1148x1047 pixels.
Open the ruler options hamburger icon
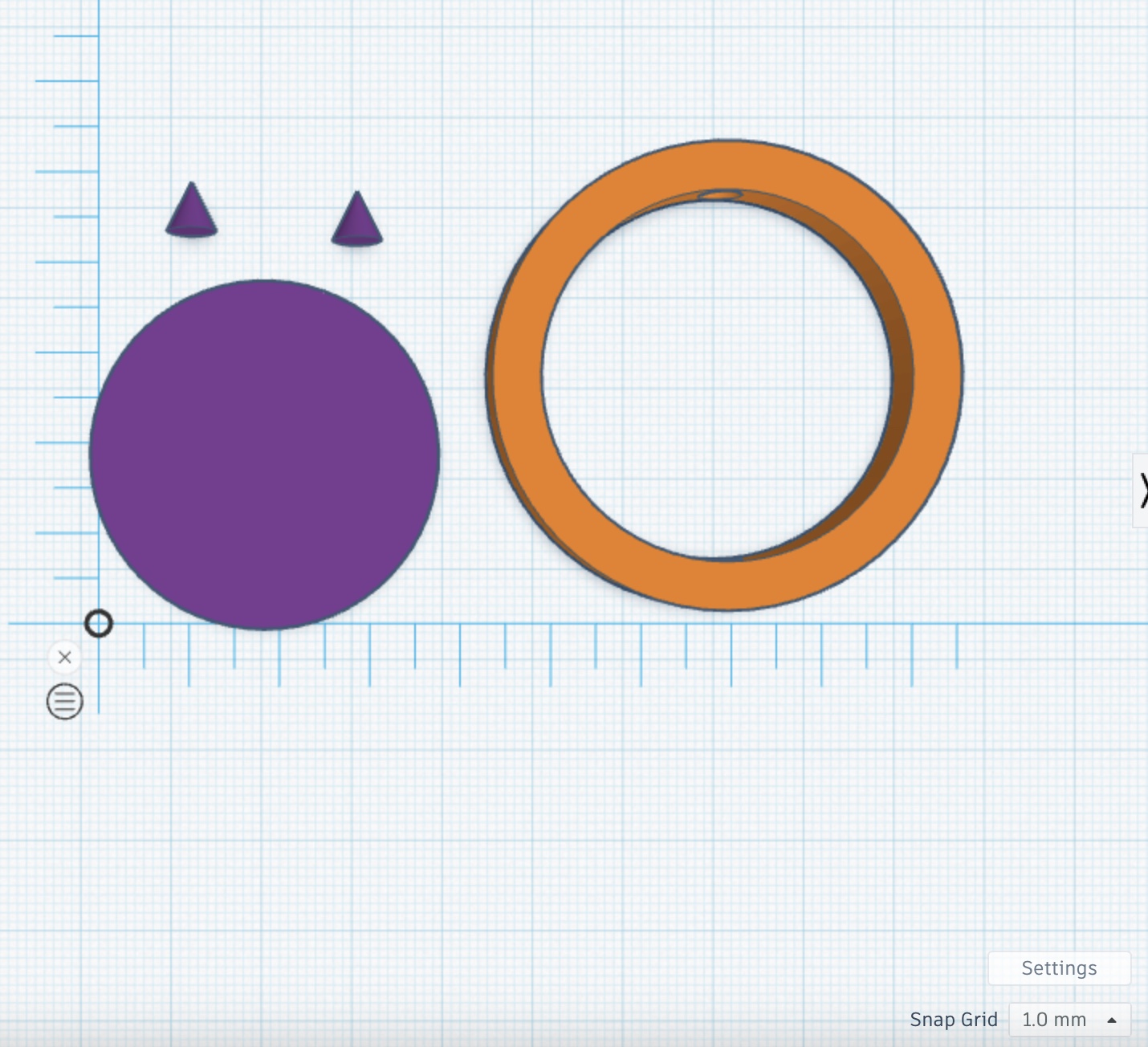pos(65,702)
